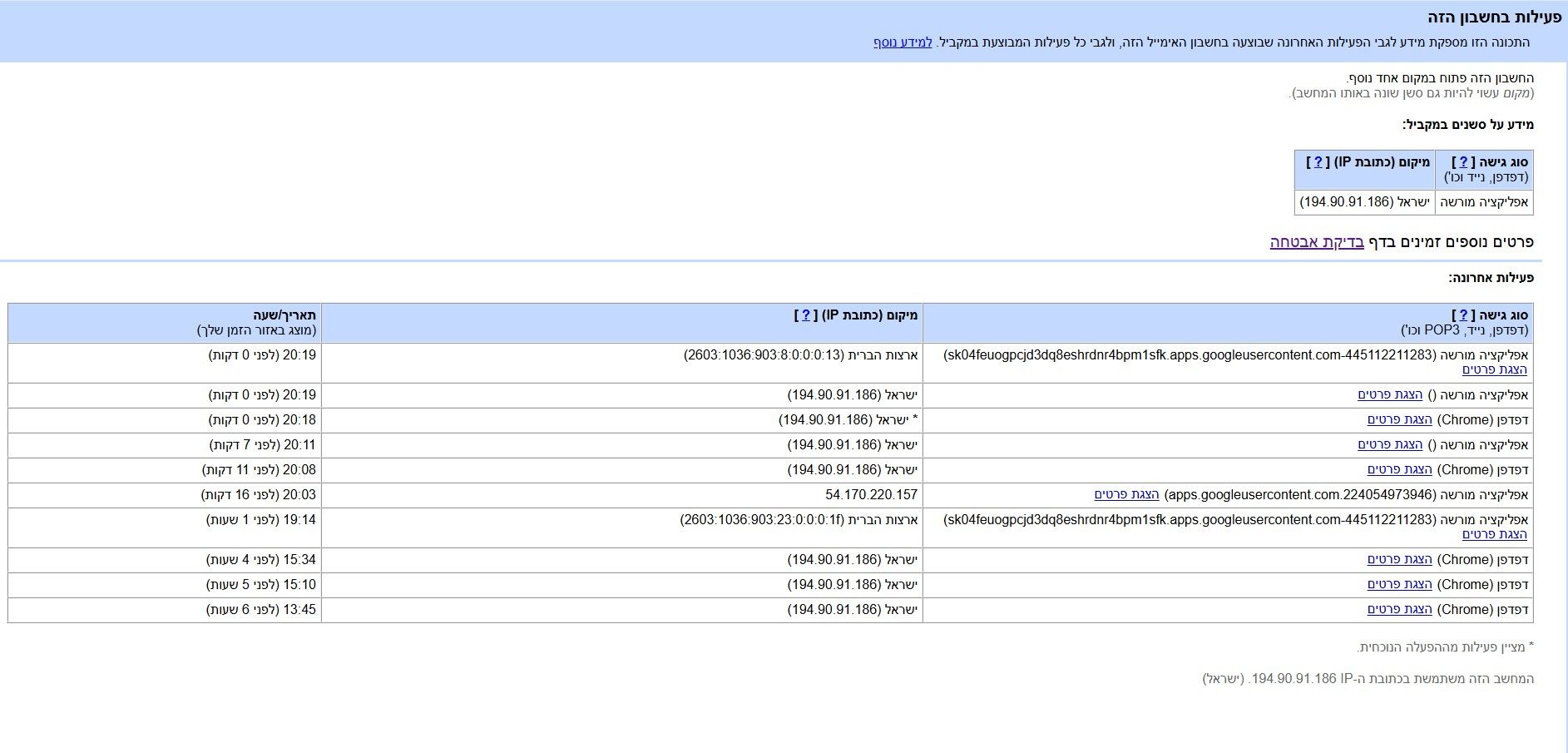Show details for 15:10 Chrome browser row
This screenshot has width=1568, height=753.
[x=1399, y=584]
